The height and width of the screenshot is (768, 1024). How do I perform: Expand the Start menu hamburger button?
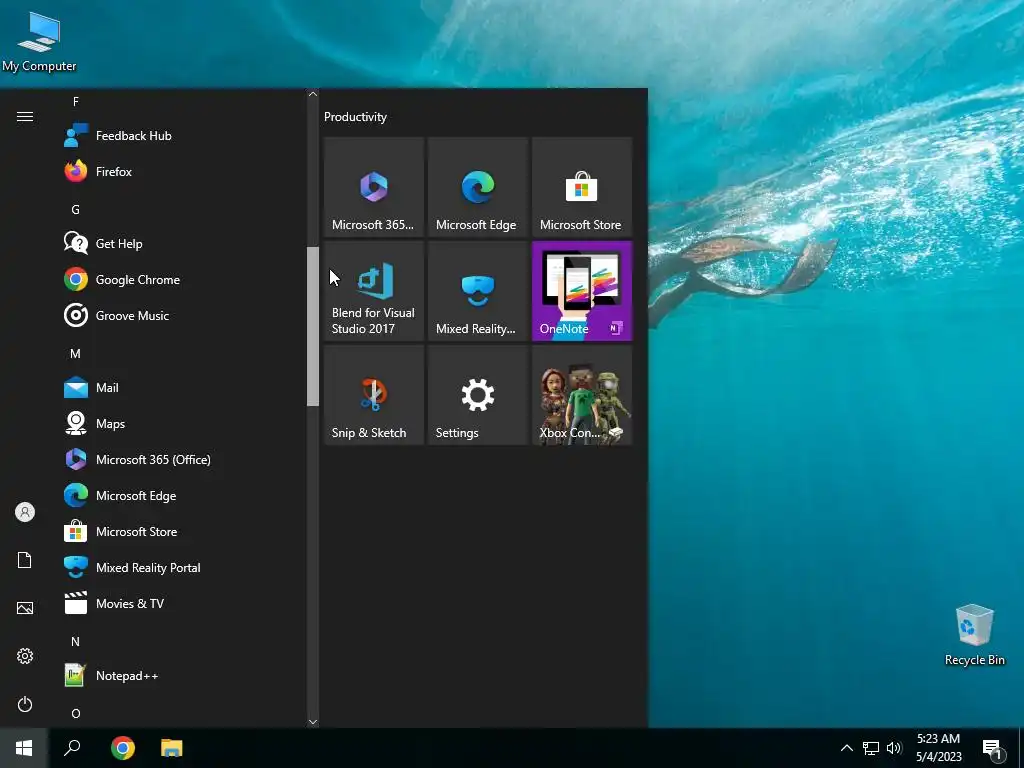pyautogui.click(x=25, y=116)
